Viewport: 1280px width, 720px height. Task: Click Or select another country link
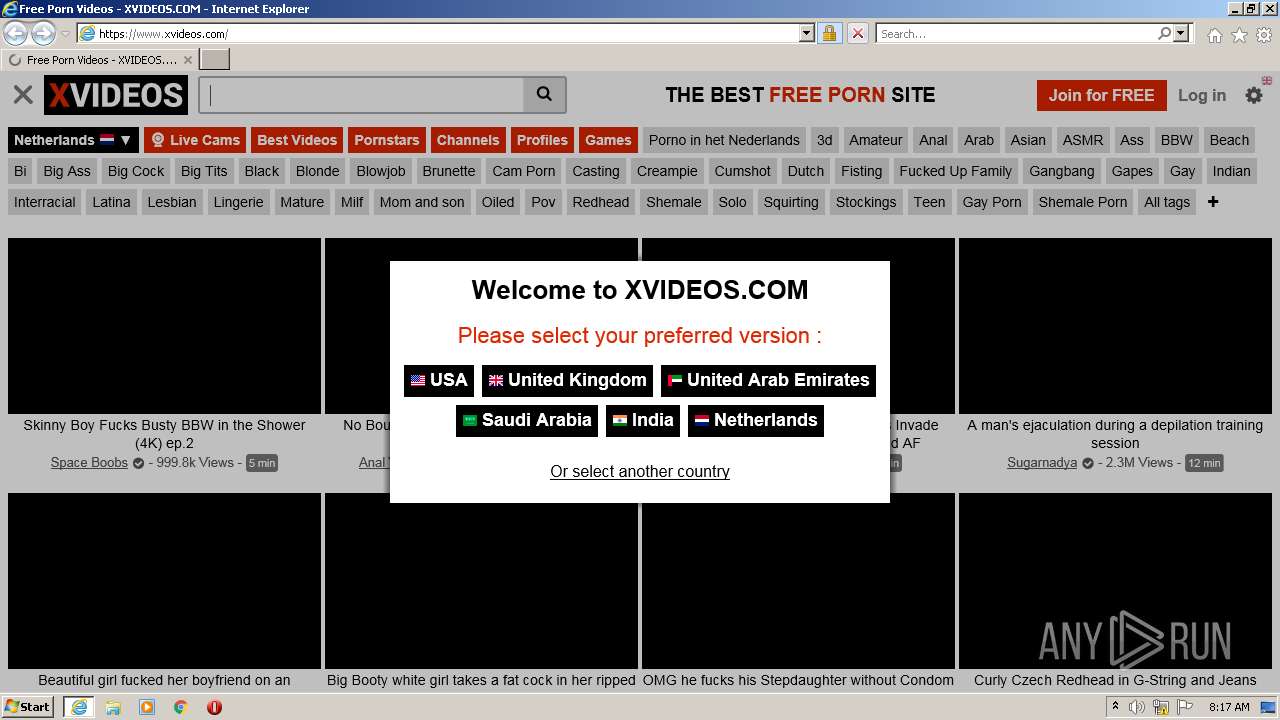click(x=640, y=471)
